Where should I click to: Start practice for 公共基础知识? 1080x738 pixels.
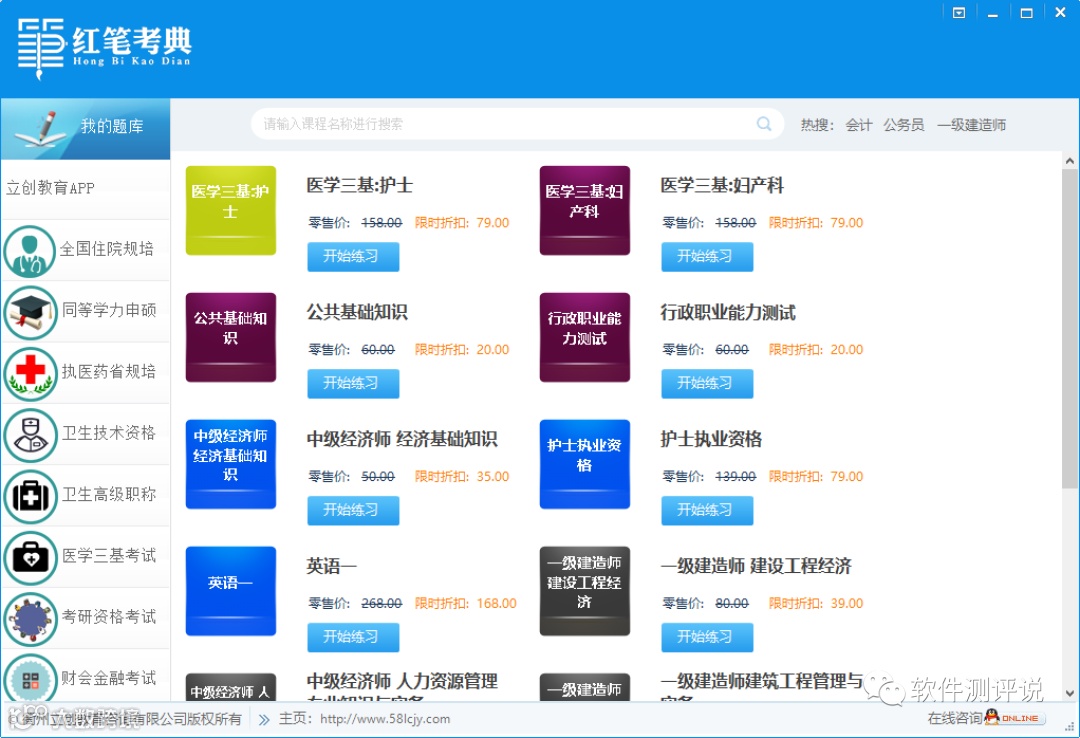click(x=353, y=383)
